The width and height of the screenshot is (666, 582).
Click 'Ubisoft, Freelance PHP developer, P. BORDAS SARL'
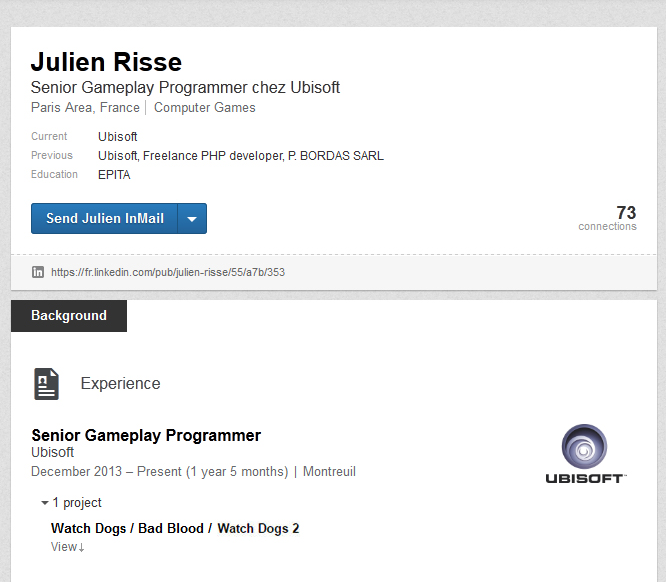click(241, 156)
